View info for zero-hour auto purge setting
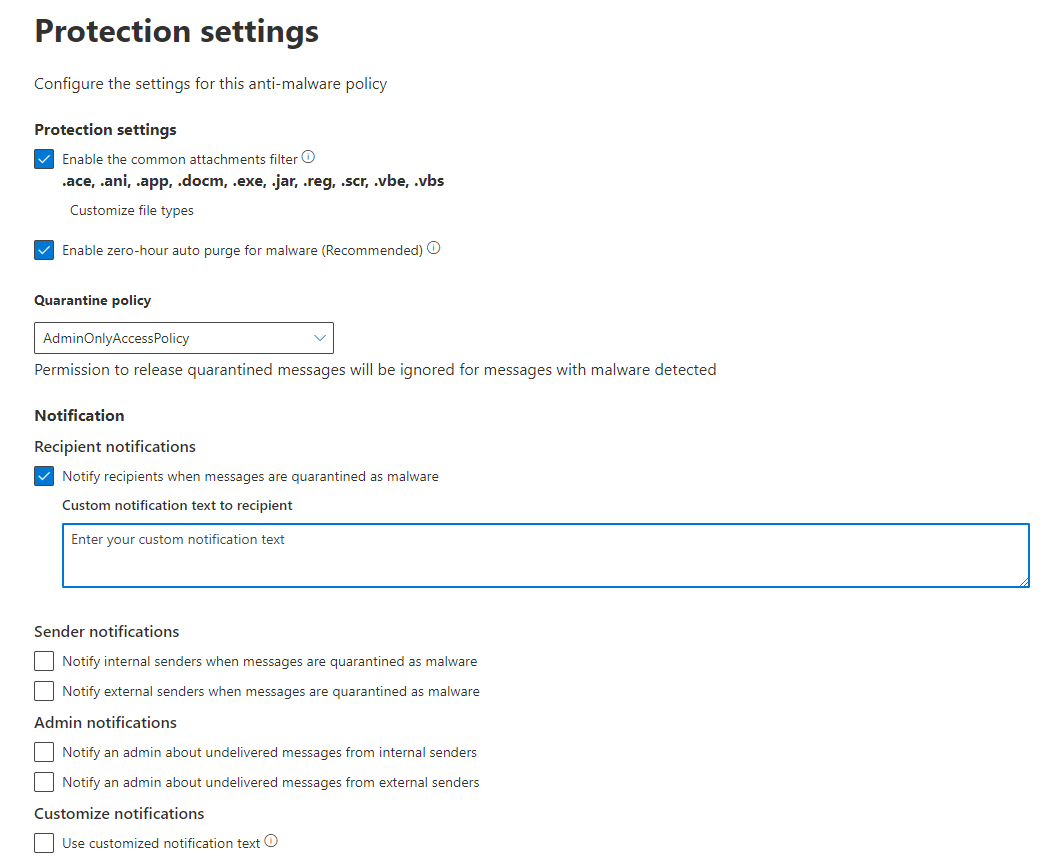Image resolution: width=1051 pixels, height=868 pixels. click(x=433, y=247)
